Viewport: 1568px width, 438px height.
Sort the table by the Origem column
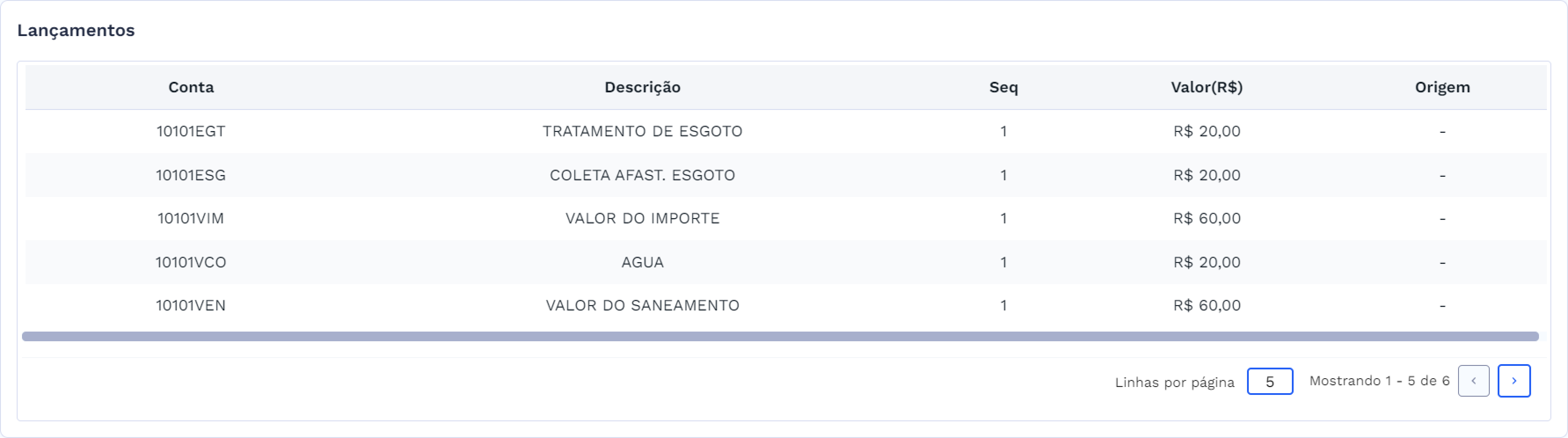1443,87
